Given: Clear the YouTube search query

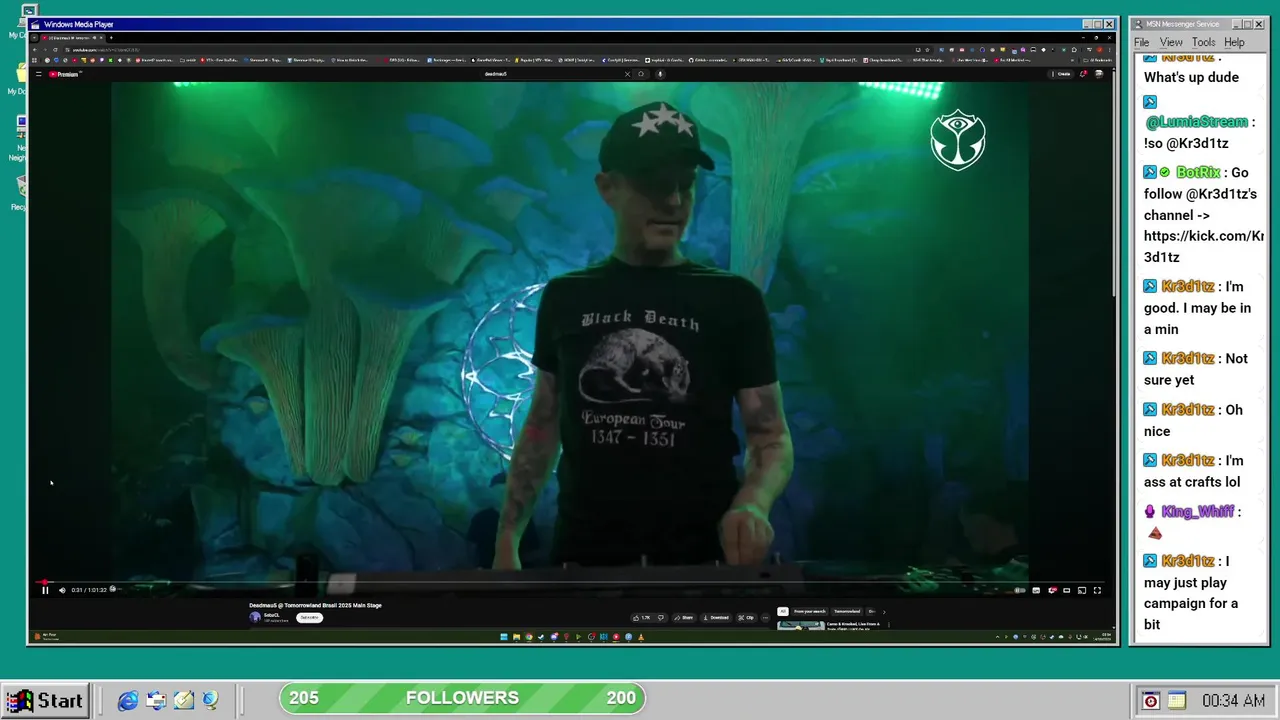Looking at the screenshot, I should tap(628, 74).
